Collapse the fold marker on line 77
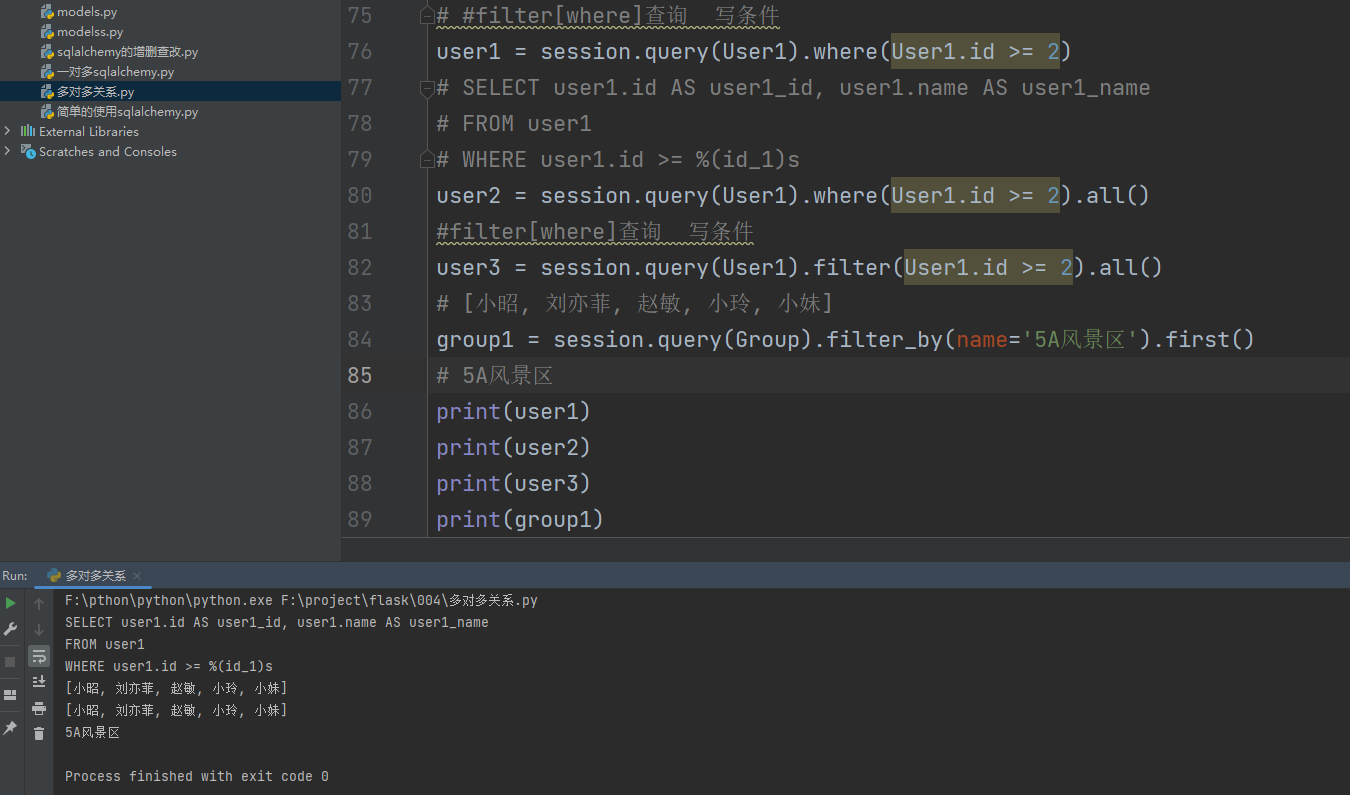Screen dimensions: 1350x795 (427, 88)
